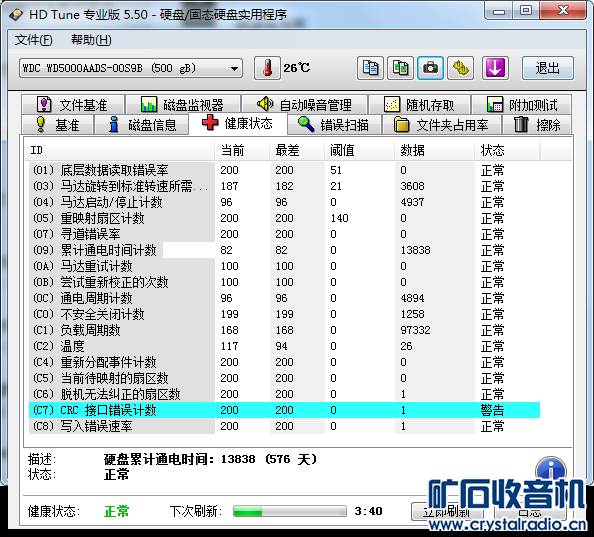
Task: Select row (C2) 温度
Action: pyautogui.click(x=284, y=346)
